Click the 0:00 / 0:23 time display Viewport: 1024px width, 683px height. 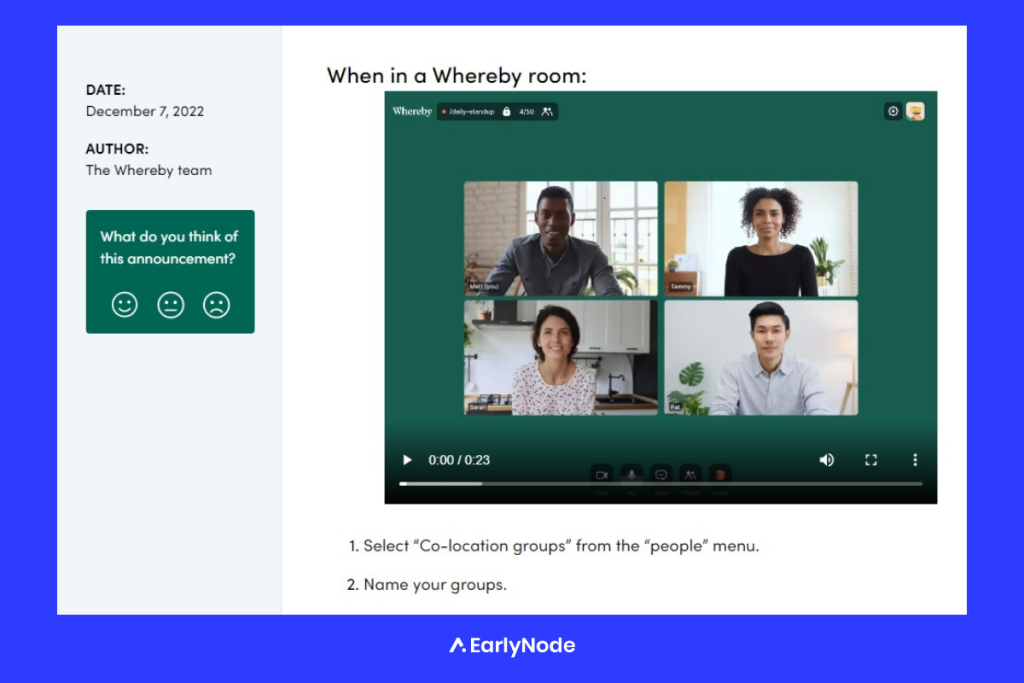[x=459, y=460]
